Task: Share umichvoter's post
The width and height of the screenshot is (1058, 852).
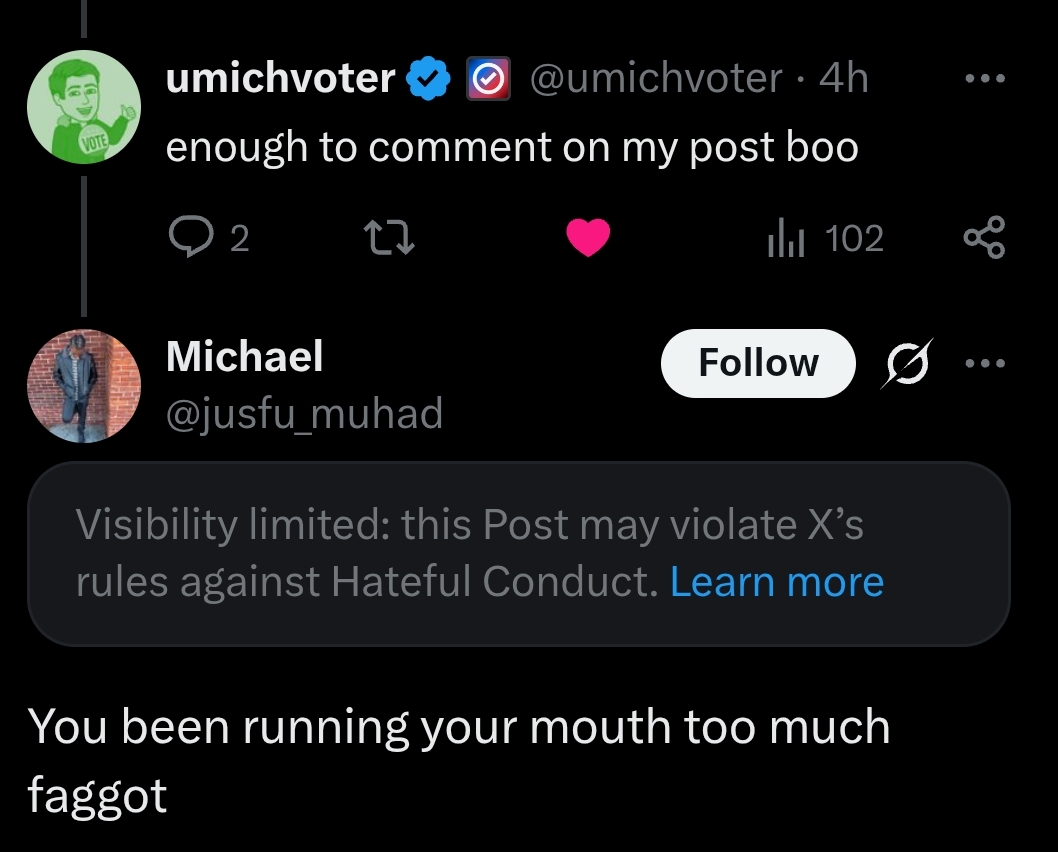Action: click(x=984, y=238)
